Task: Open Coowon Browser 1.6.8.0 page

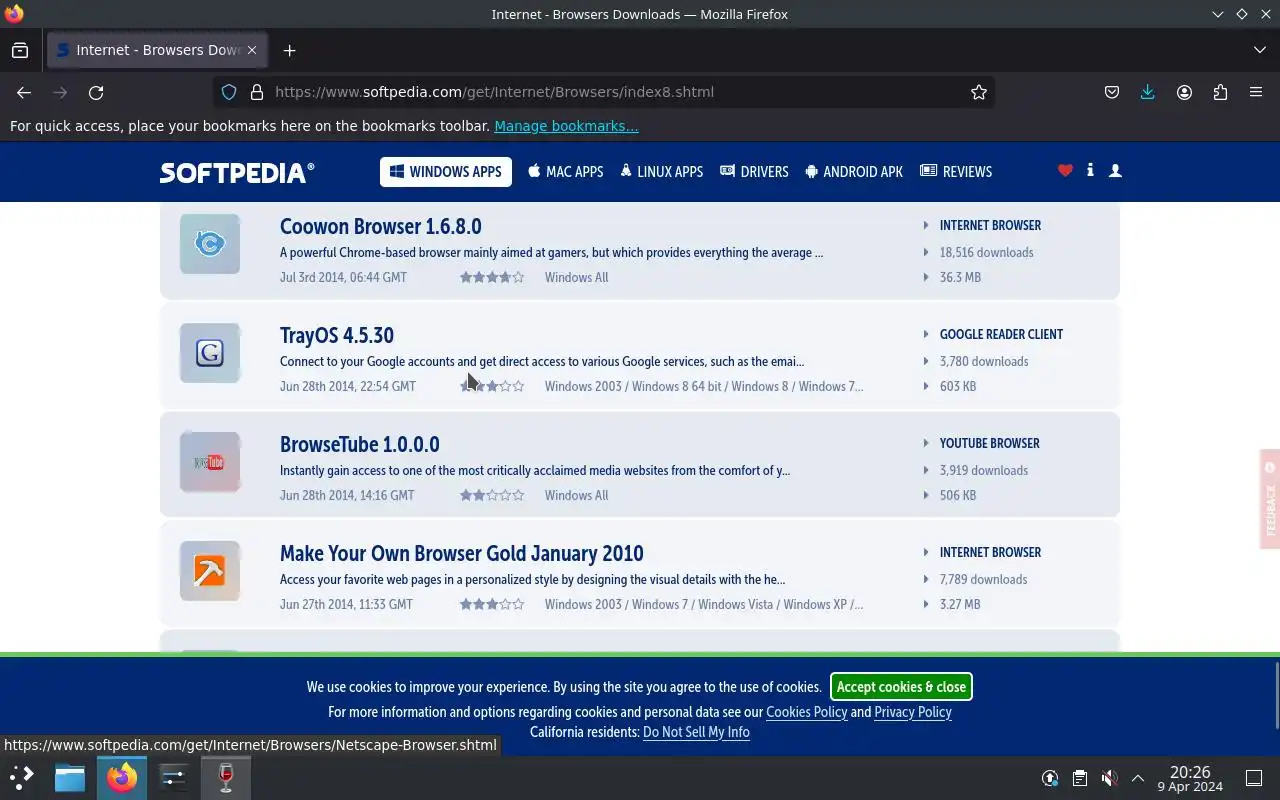Action: tap(381, 226)
